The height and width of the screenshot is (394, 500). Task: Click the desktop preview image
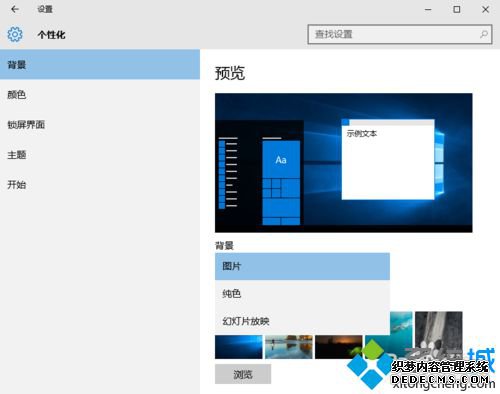pyautogui.click(x=344, y=163)
